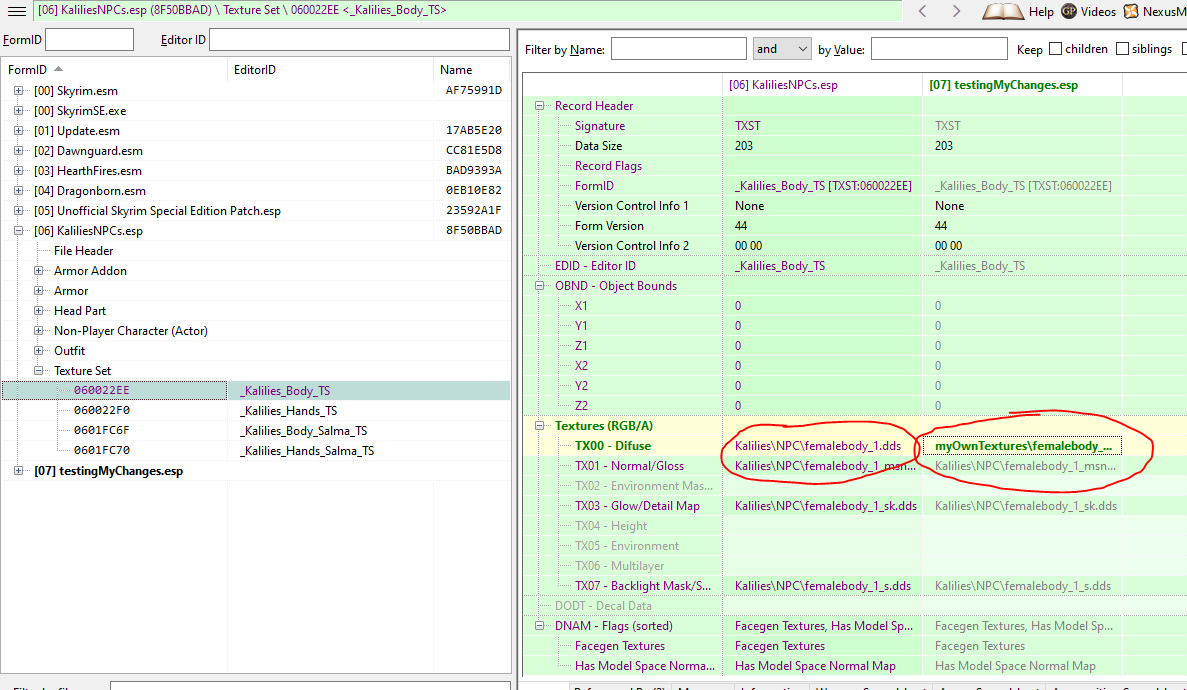Click the [07] testingMyChanges.esp column header
1187x690 pixels.
coord(1022,85)
